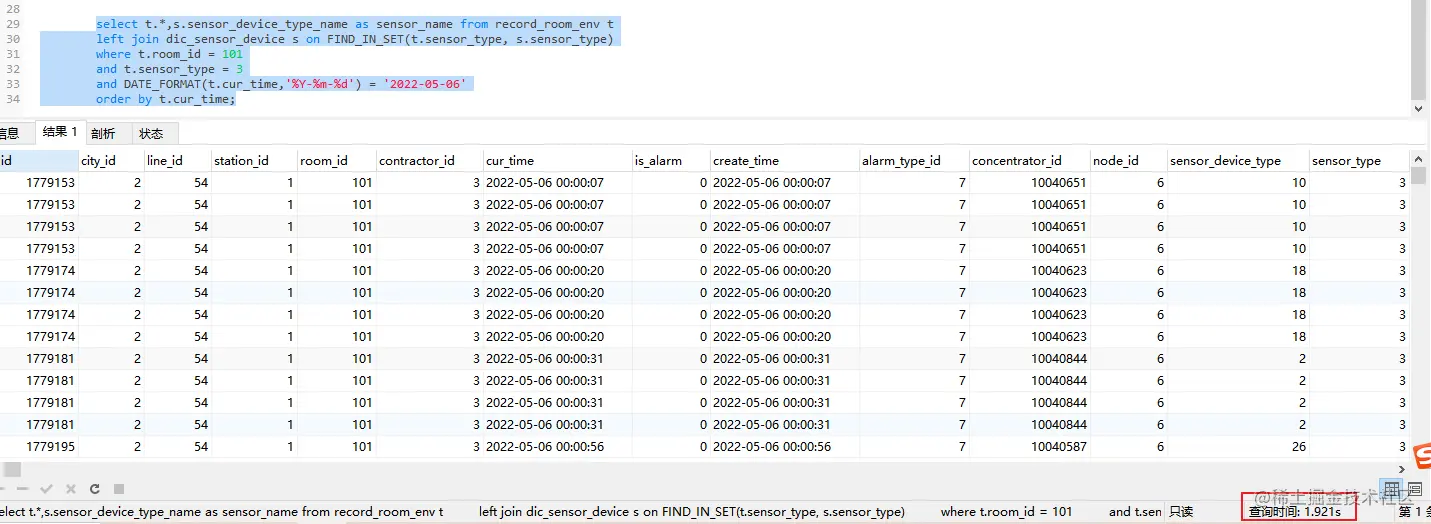Select the concentrator_id column header
Screen dimensions: 1431x524
coord(1029,160)
